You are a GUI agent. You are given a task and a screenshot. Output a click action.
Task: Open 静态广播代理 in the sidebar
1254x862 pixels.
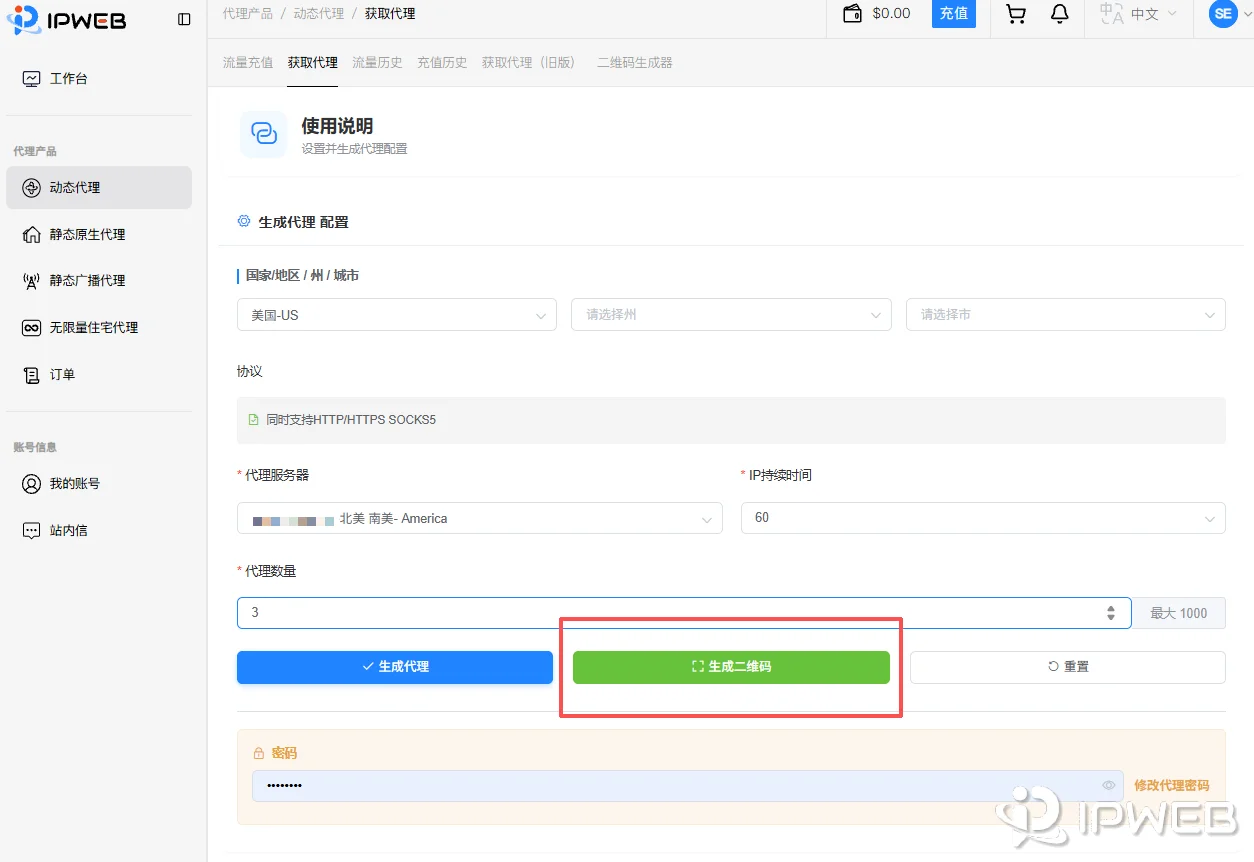pyautogui.click(x=99, y=281)
